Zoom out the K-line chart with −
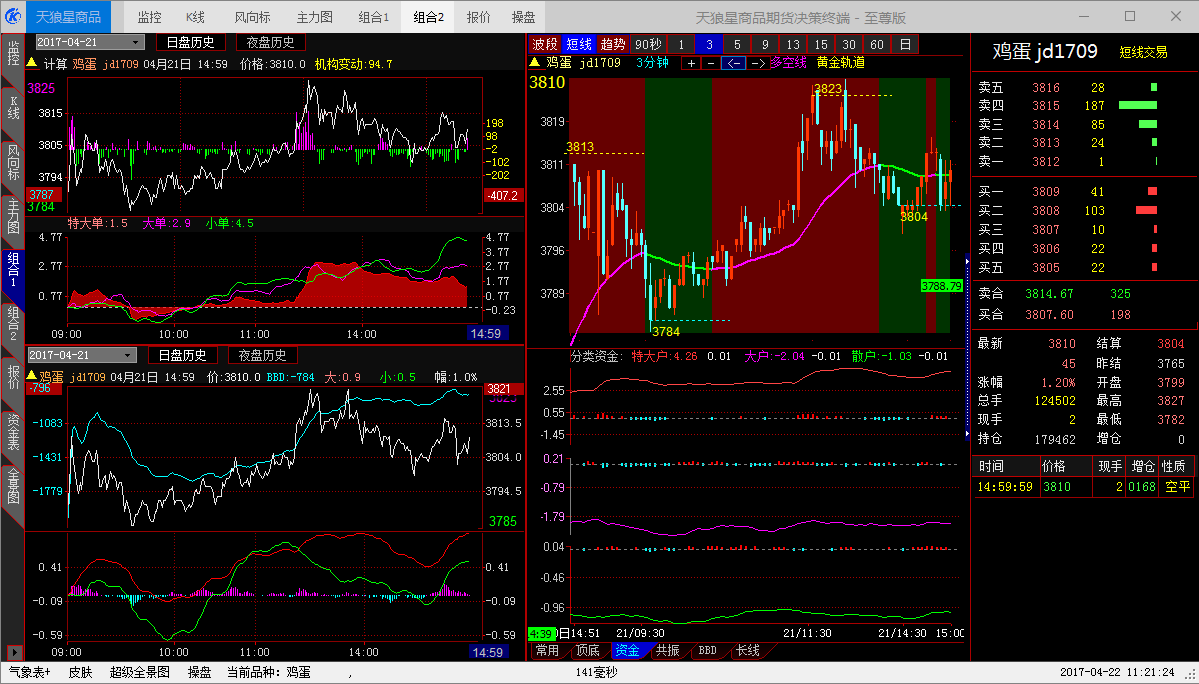This screenshot has width=1199, height=684. (710, 63)
